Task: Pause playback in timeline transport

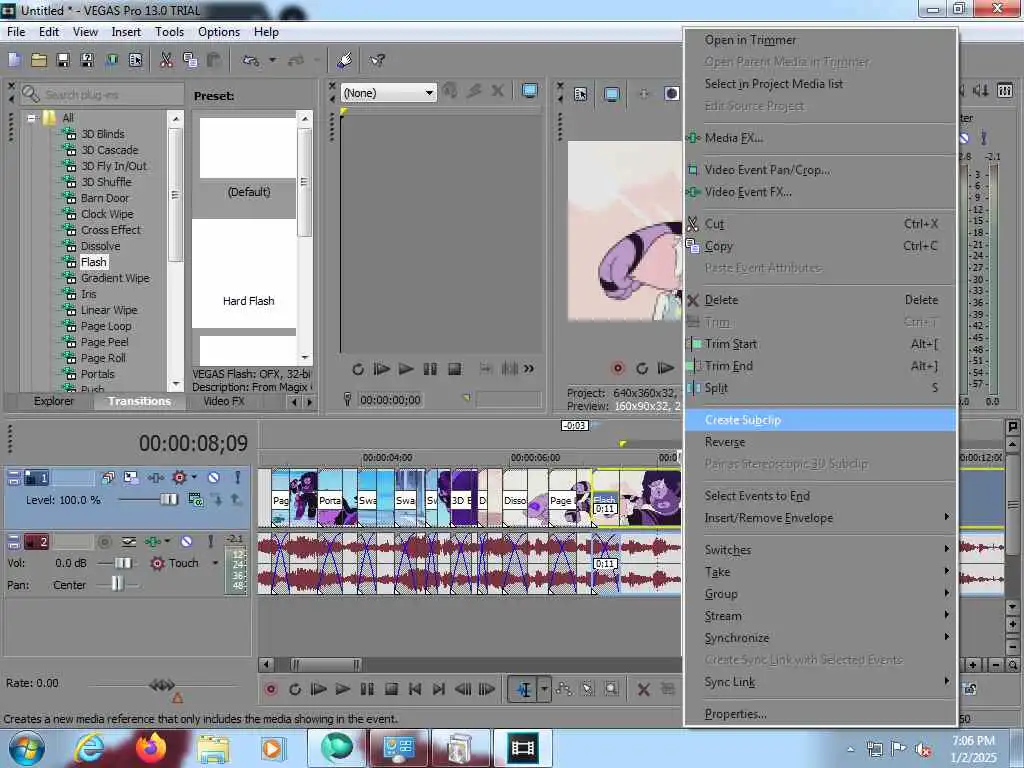Action: [367, 689]
